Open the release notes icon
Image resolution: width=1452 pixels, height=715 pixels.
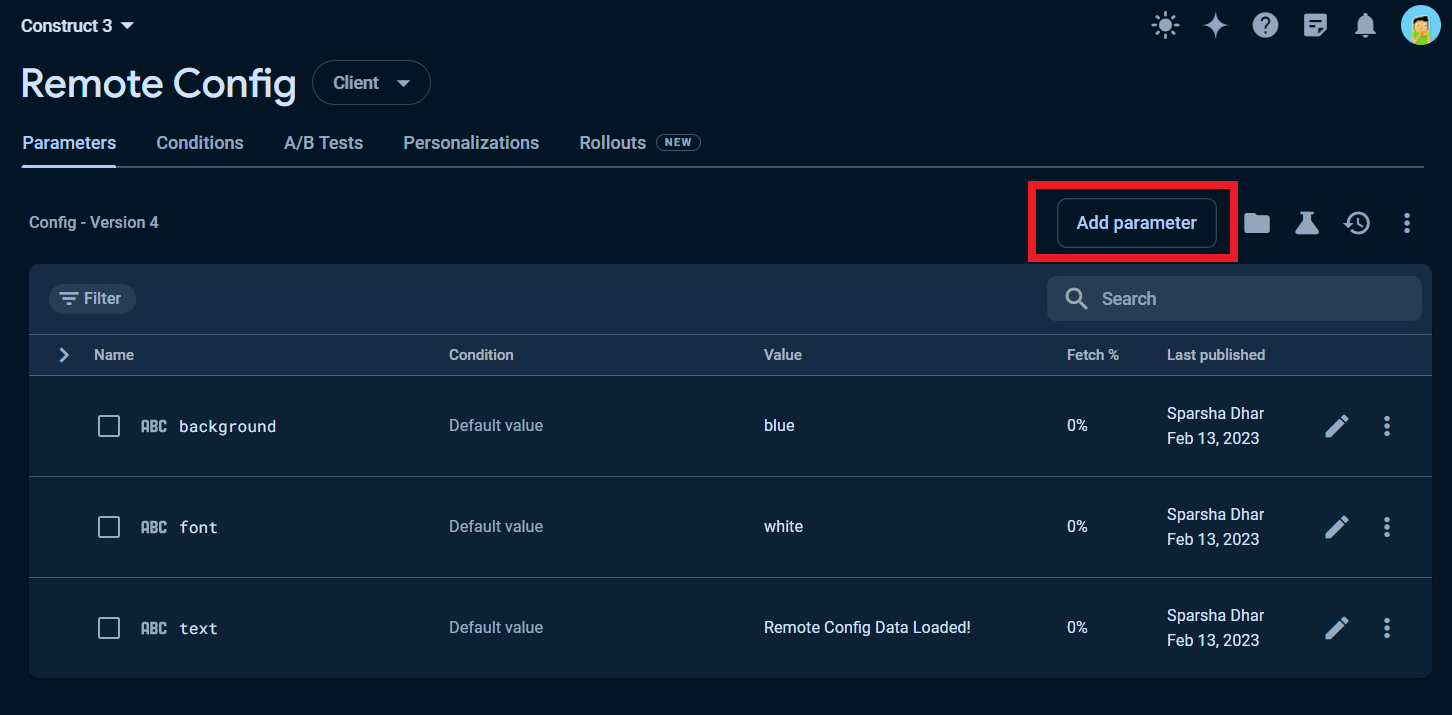pos(1315,26)
